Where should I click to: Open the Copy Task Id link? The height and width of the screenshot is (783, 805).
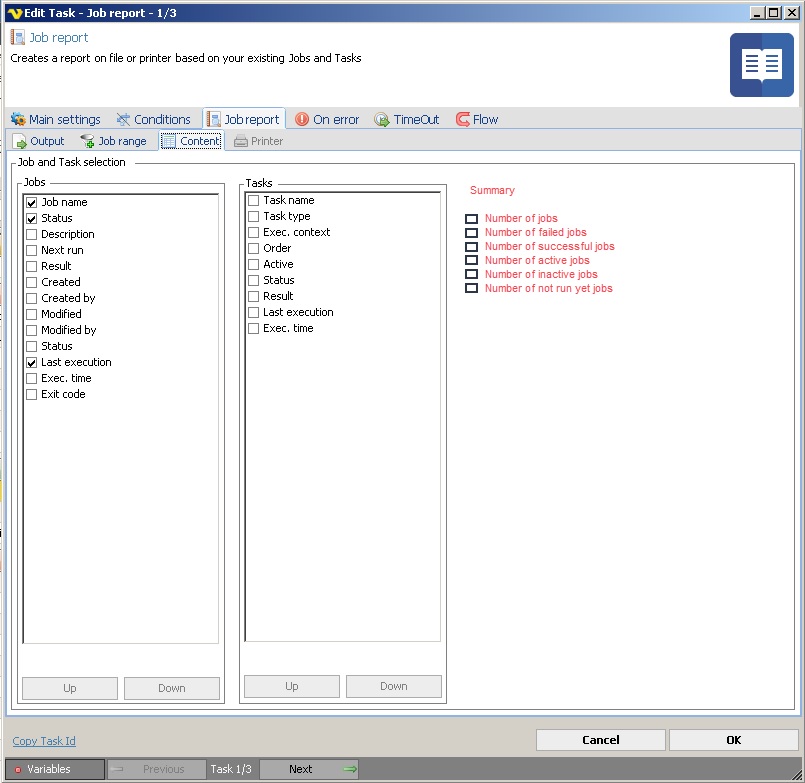click(44, 741)
